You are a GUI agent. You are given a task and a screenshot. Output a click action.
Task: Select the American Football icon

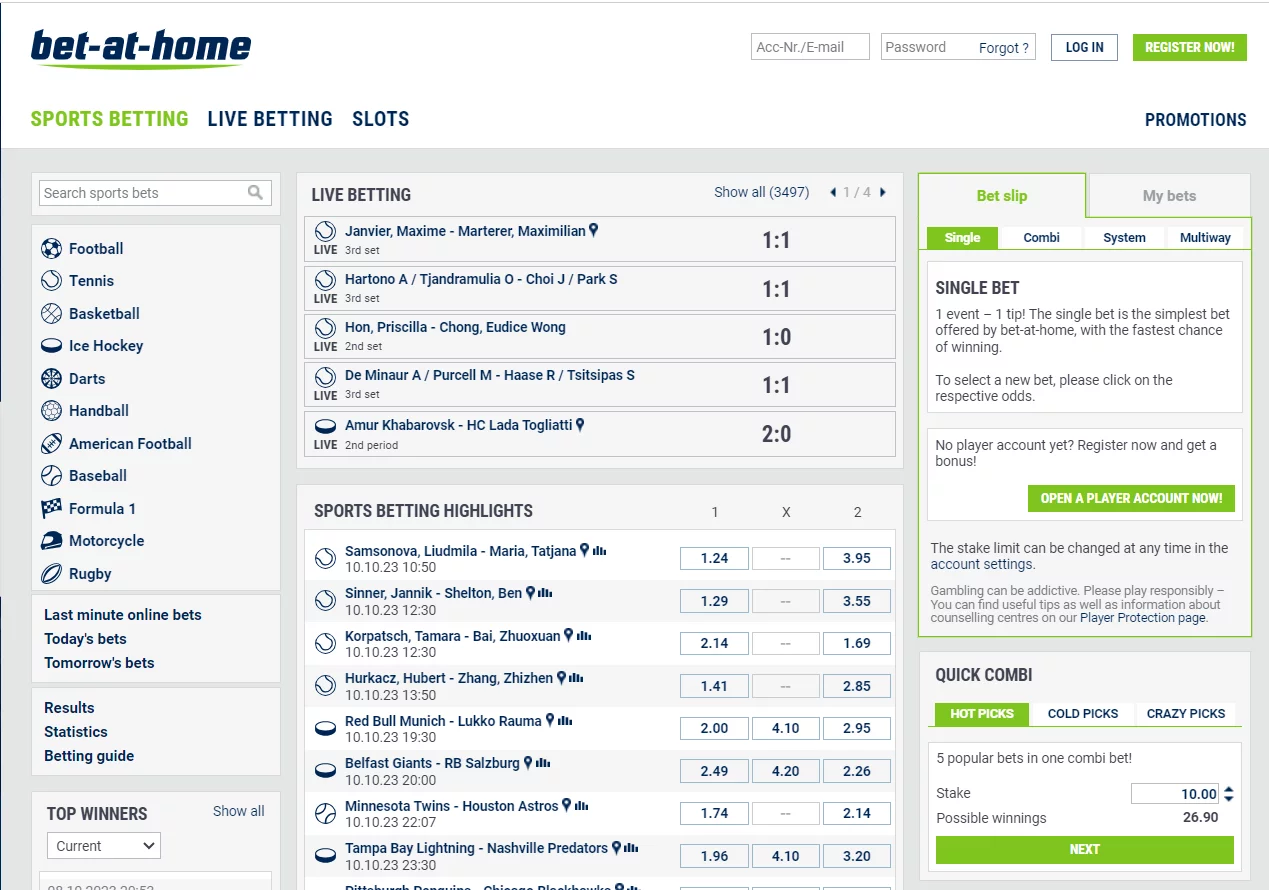pos(51,443)
